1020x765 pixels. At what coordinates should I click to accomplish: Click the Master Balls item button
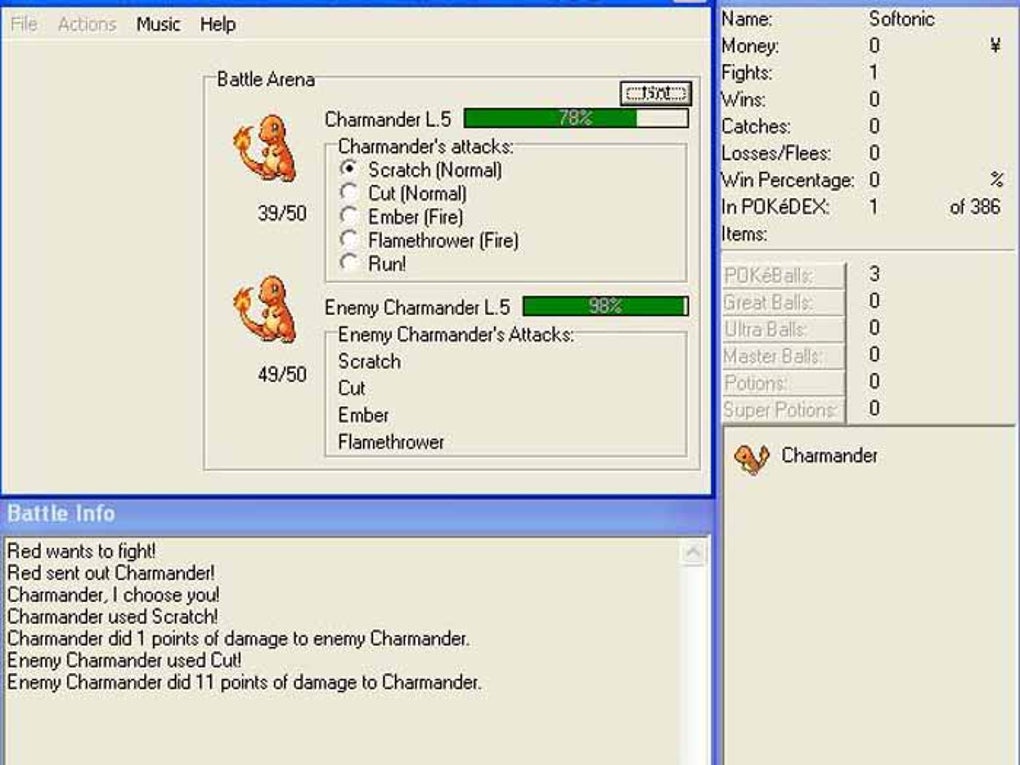pyautogui.click(x=784, y=356)
